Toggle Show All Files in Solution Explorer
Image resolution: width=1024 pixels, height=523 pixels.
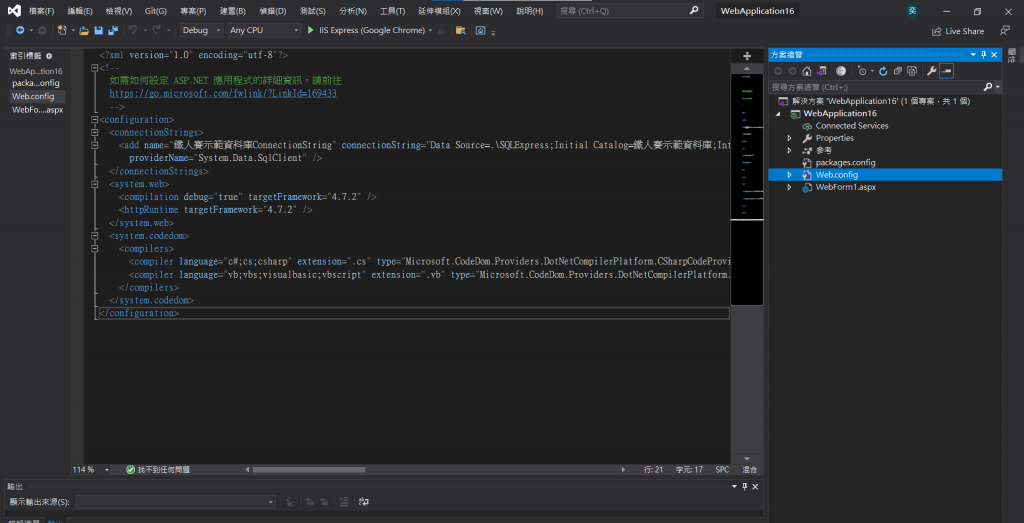[912, 71]
